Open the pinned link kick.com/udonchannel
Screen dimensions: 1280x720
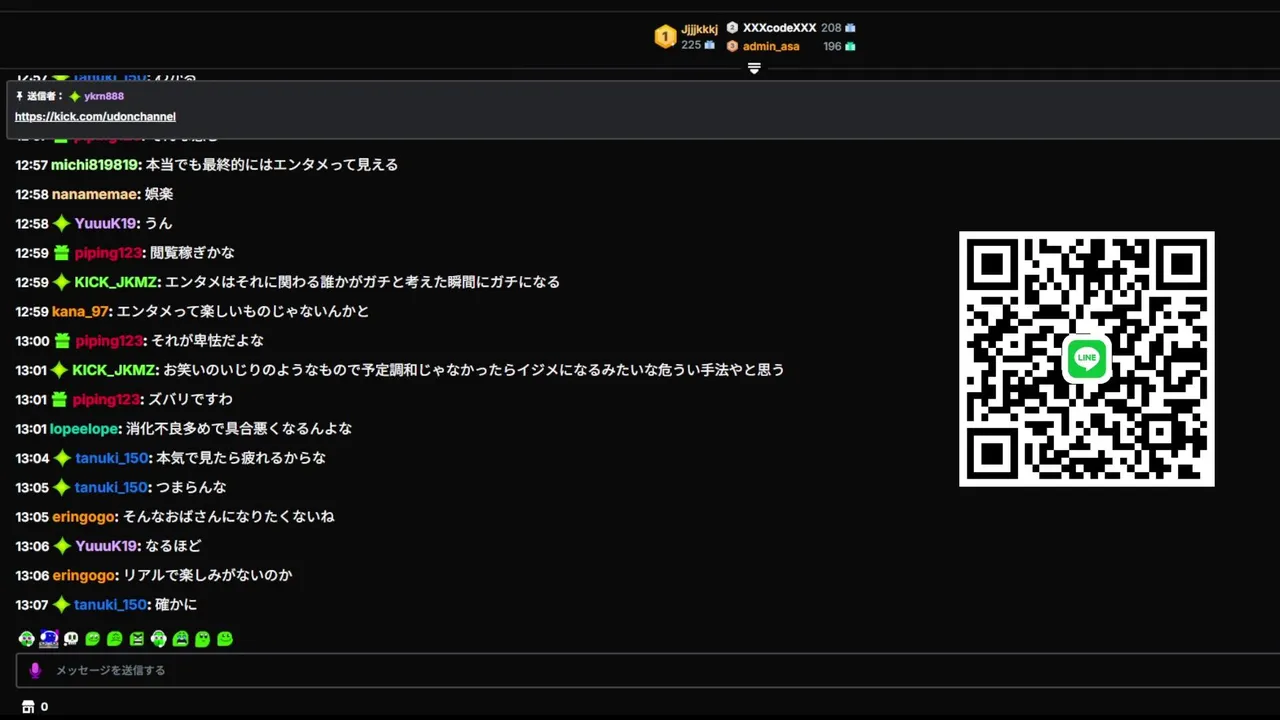point(95,117)
